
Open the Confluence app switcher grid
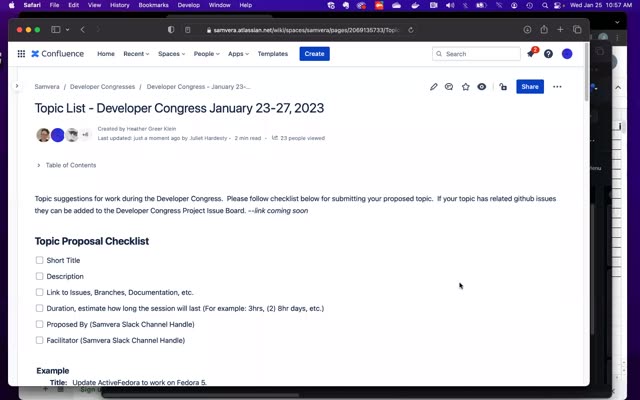coord(21,53)
